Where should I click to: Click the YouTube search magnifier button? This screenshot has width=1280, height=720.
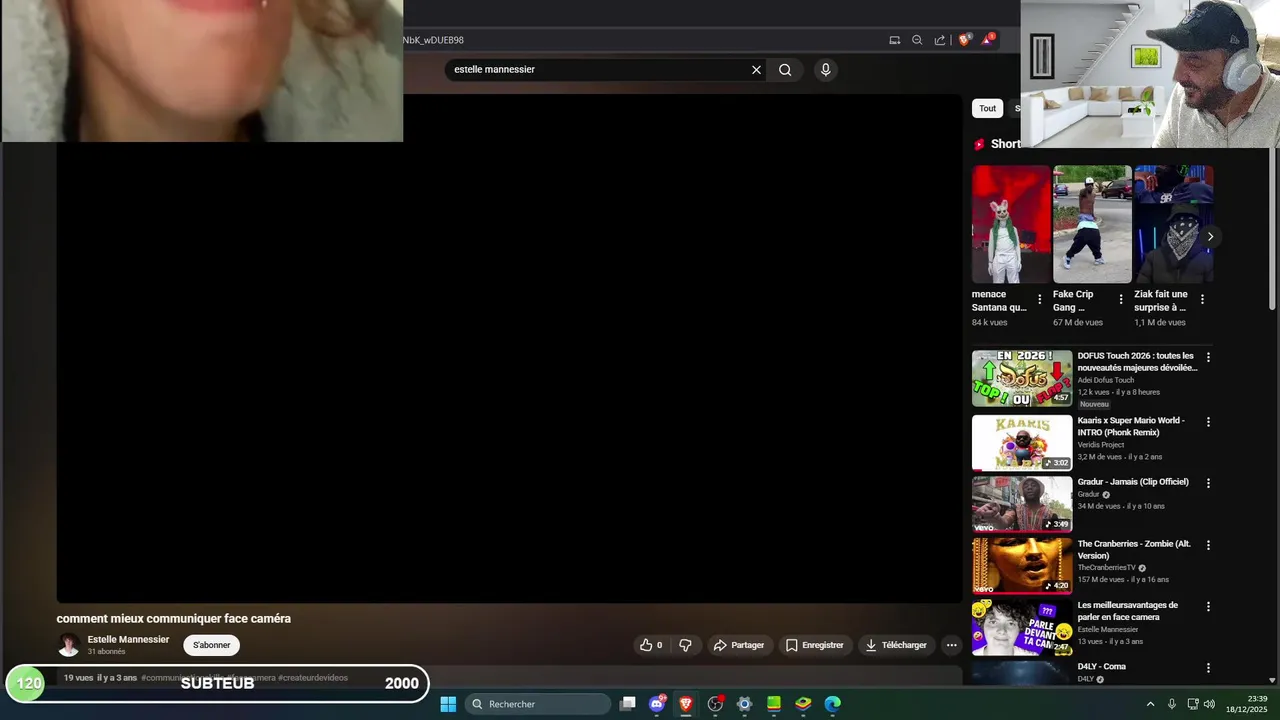tap(785, 70)
